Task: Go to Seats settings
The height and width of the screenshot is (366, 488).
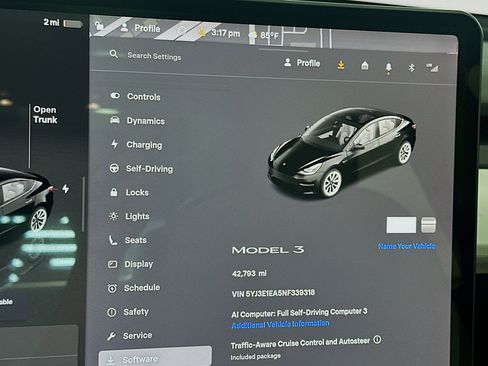Action: point(127,240)
